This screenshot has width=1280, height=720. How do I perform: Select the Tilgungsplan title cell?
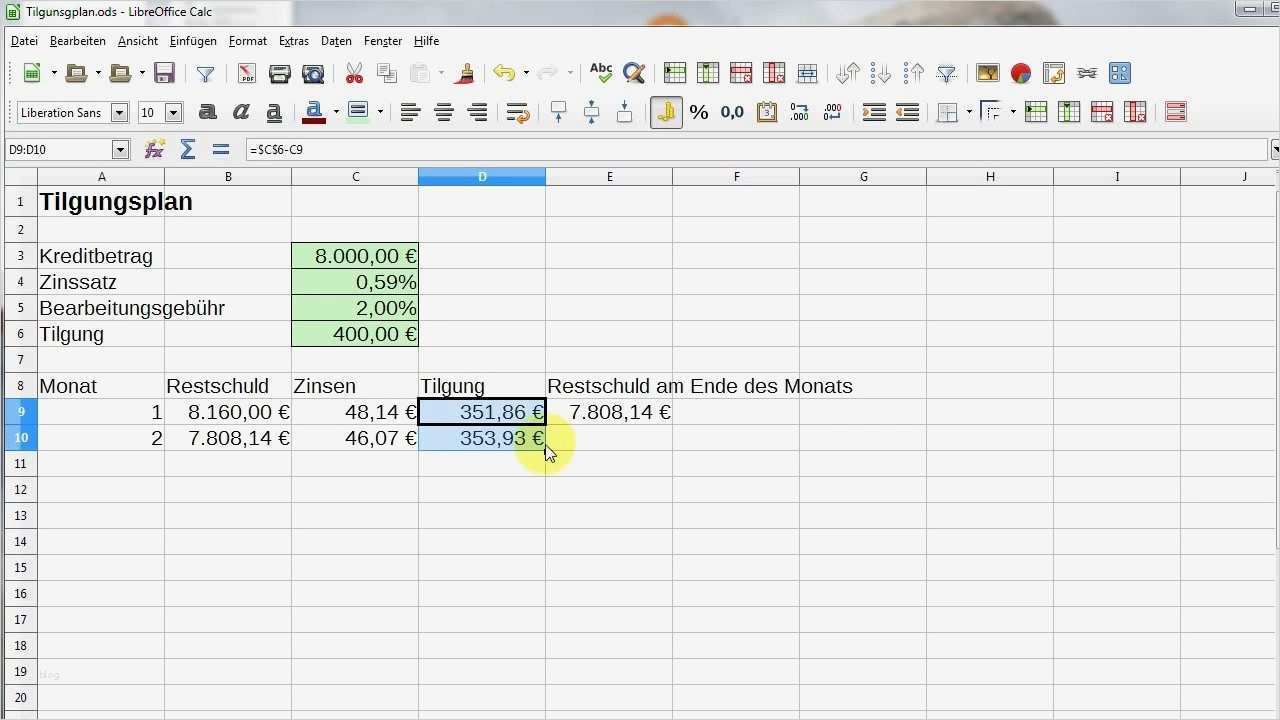(x=101, y=202)
